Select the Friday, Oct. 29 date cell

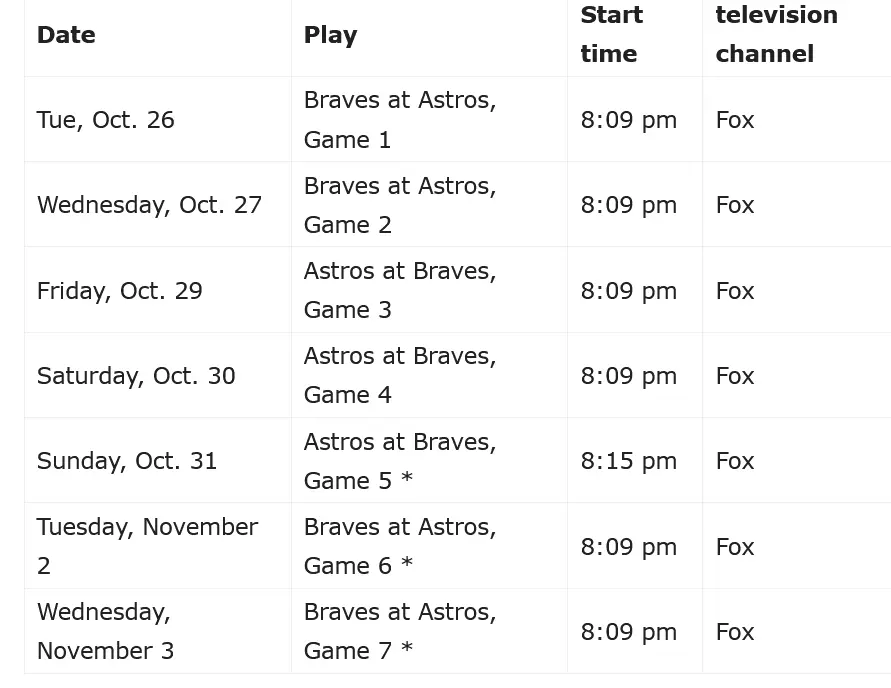tap(119, 291)
